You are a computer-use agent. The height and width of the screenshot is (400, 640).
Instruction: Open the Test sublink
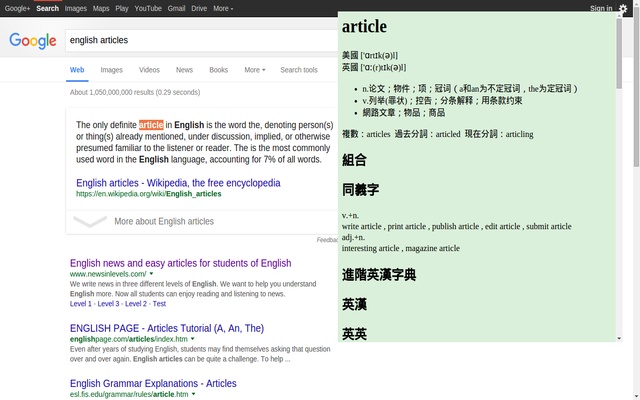159,304
